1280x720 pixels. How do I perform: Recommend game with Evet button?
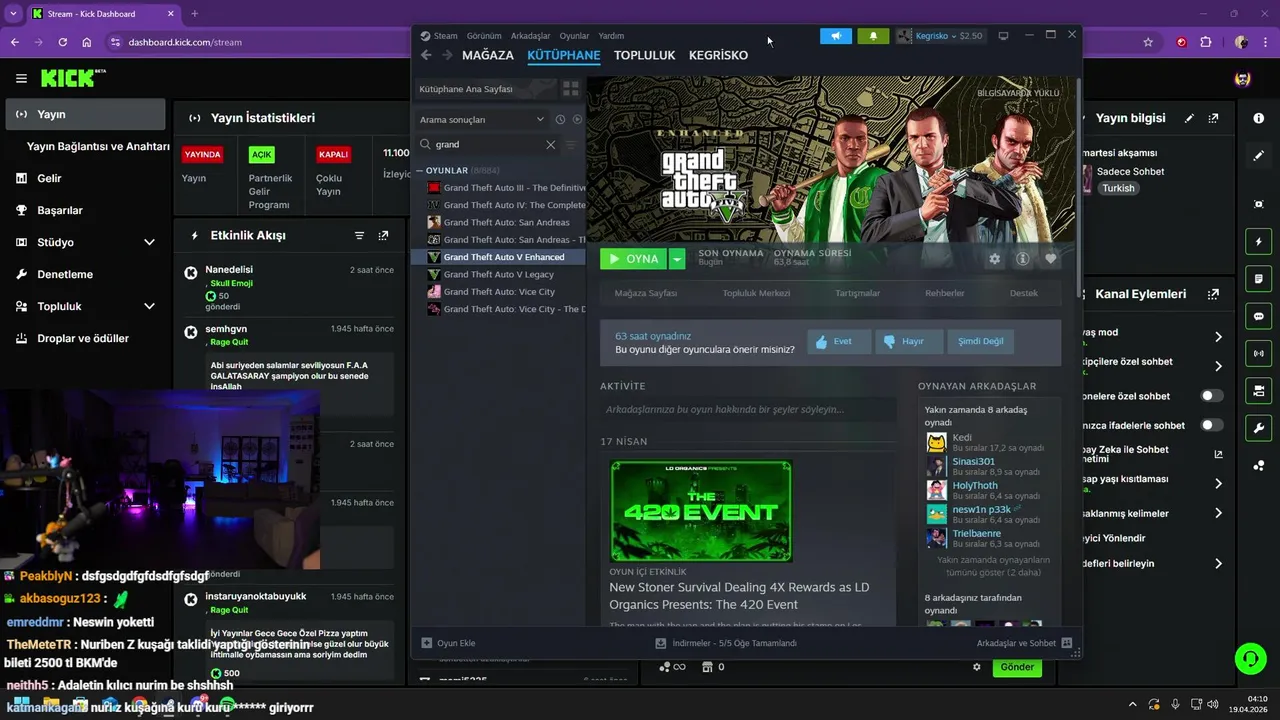839,341
